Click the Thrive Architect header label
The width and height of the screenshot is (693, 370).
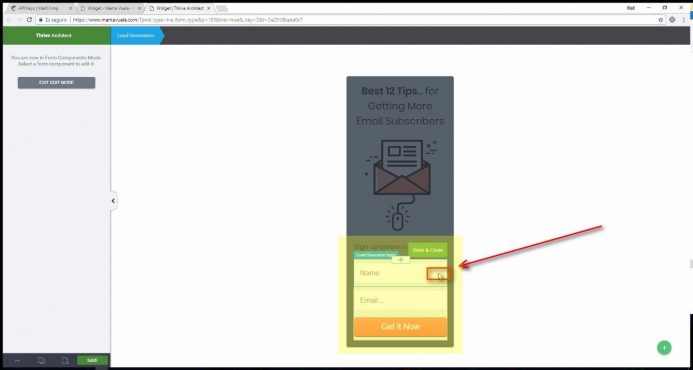pyautogui.click(x=54, y=35)
